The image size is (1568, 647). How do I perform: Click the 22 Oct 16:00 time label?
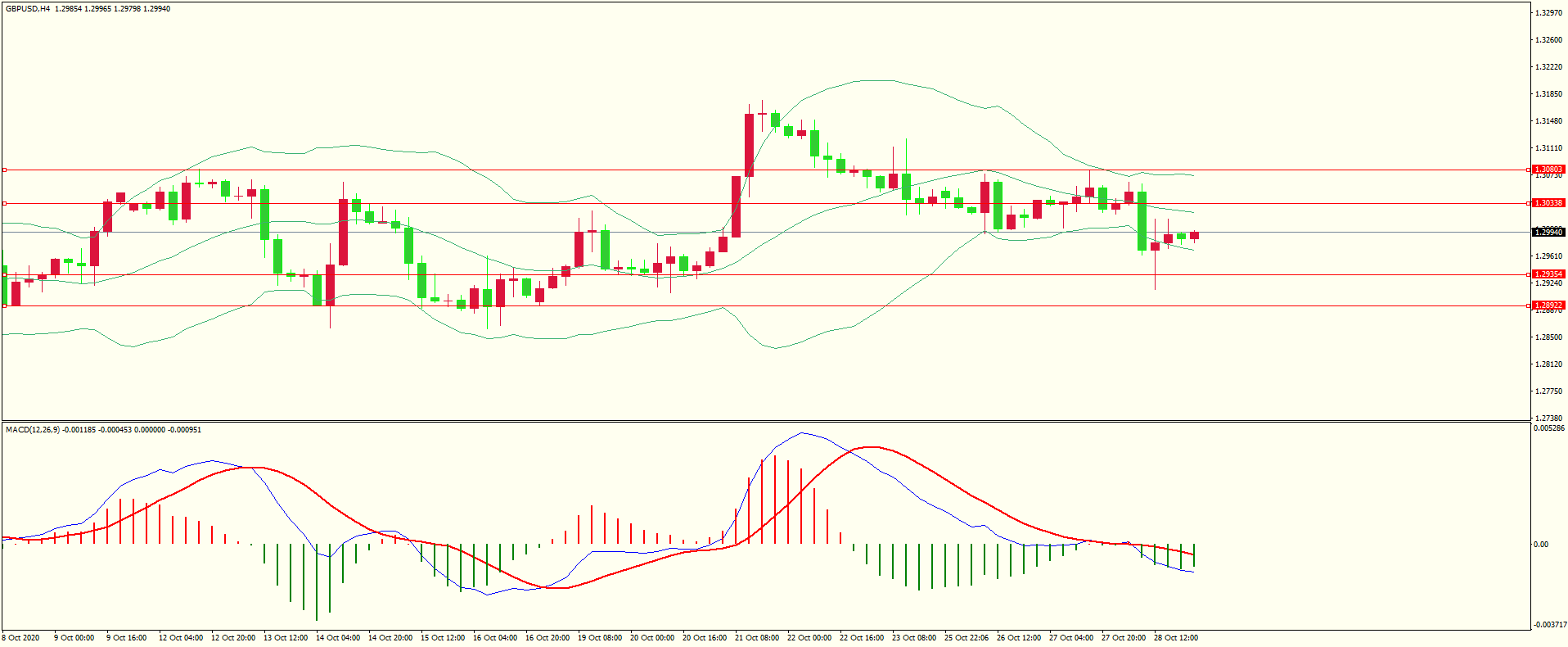[862, 638]
